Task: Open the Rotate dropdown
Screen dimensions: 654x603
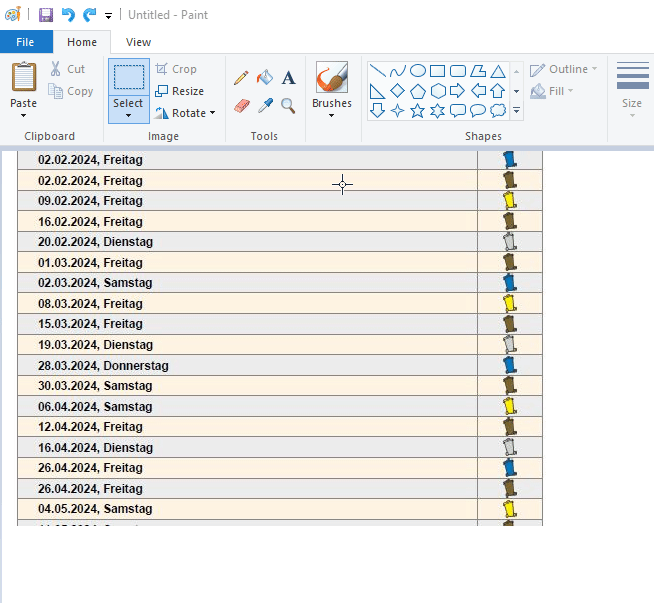Action: click(213, 113)
